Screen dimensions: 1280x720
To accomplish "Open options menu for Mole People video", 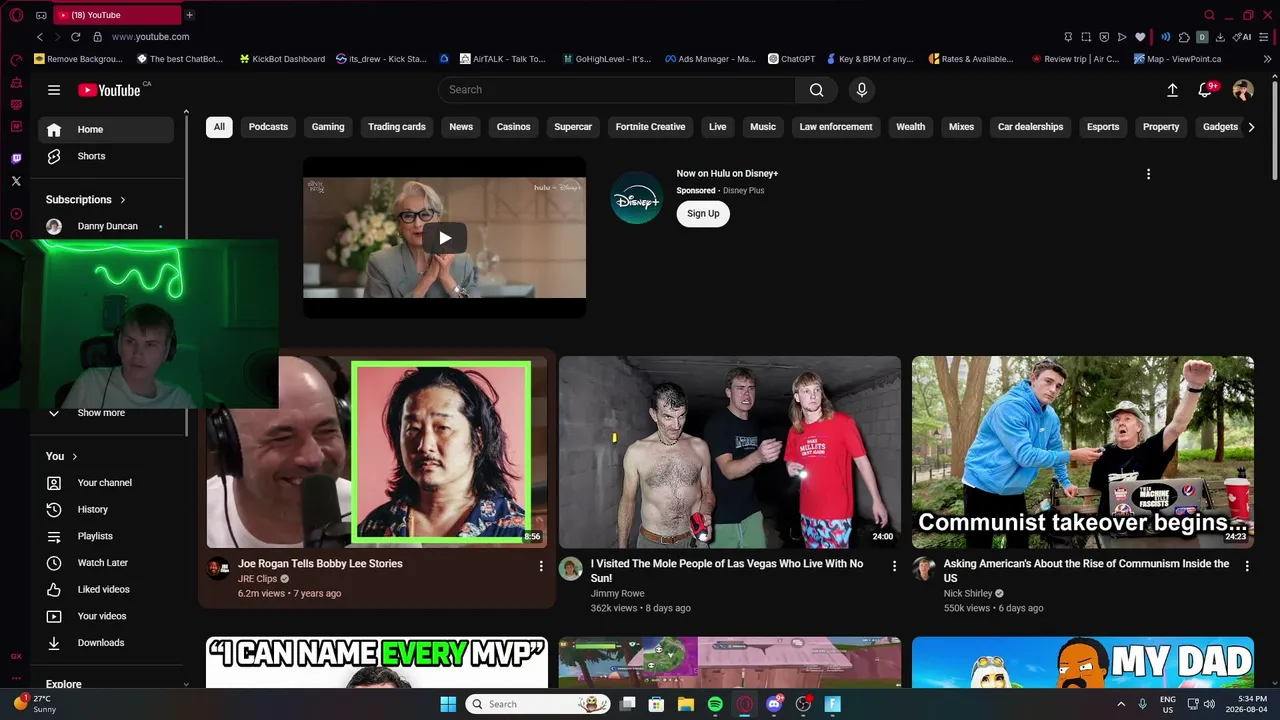I will click(894, 566).
